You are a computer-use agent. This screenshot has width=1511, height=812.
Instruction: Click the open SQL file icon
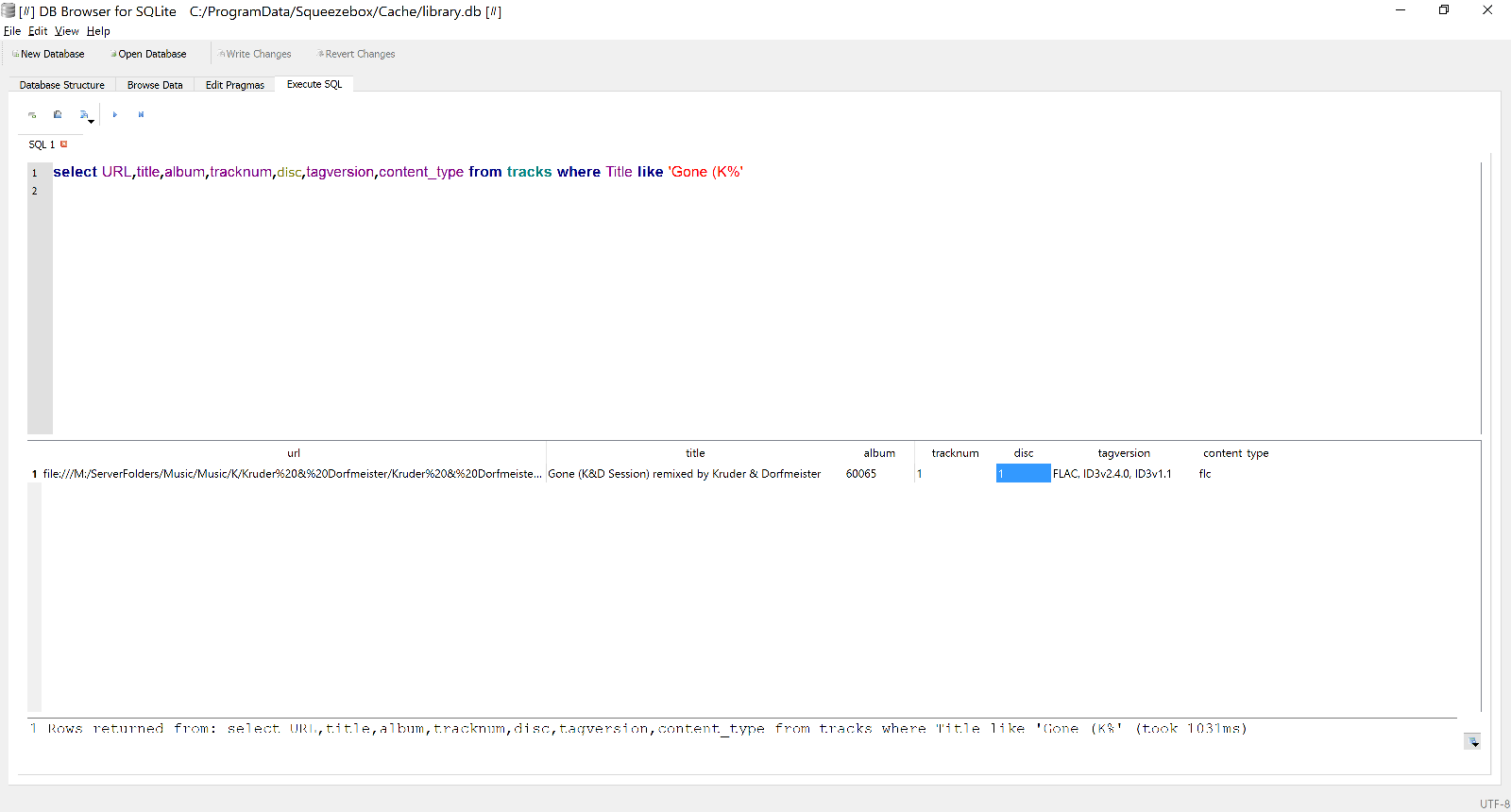tap(58, 115)
